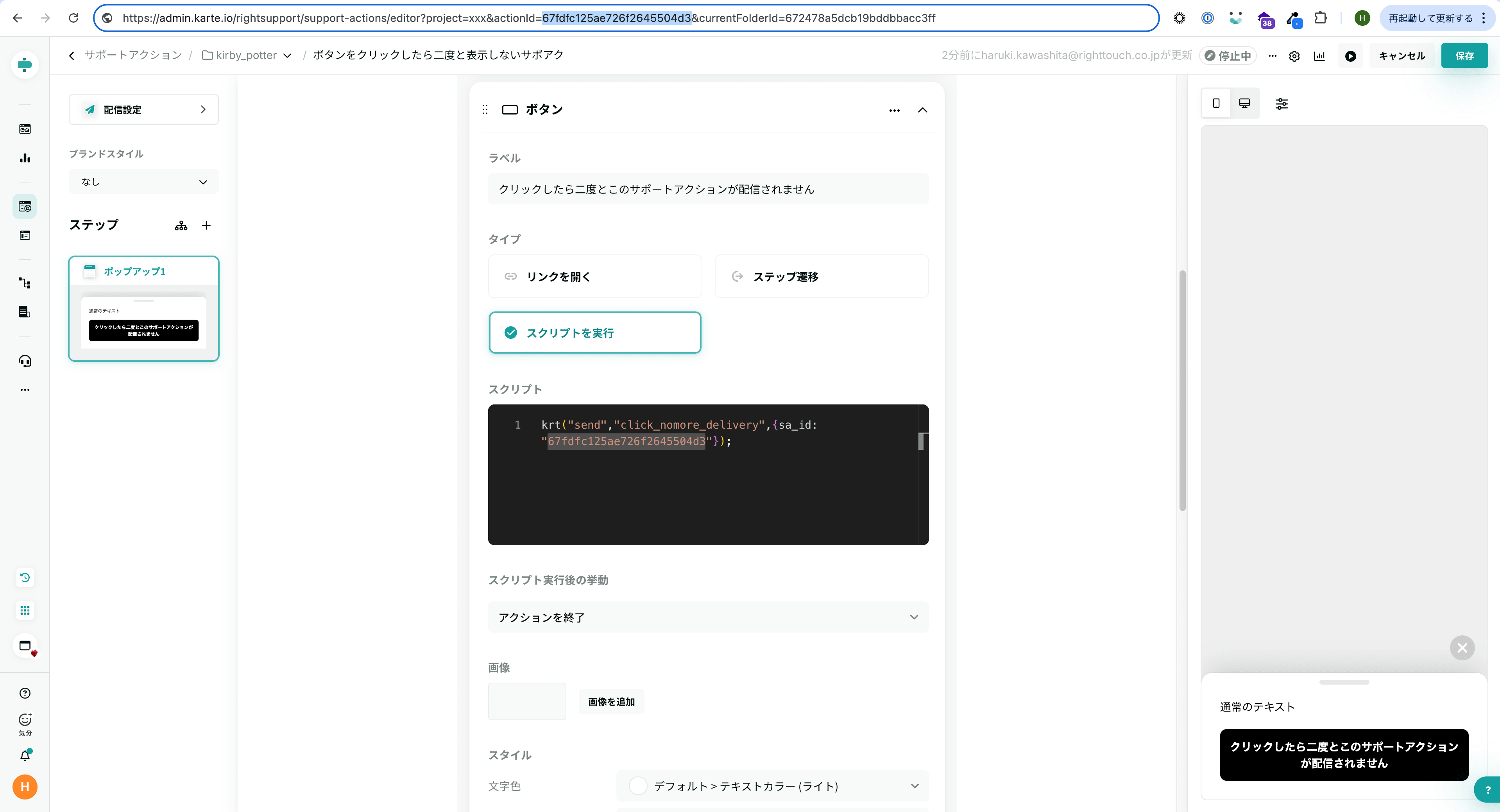The height and width of the screenshot is (812, 1500).
Task: Select the ステップ遷移 button type
Action: coord(821,277)
